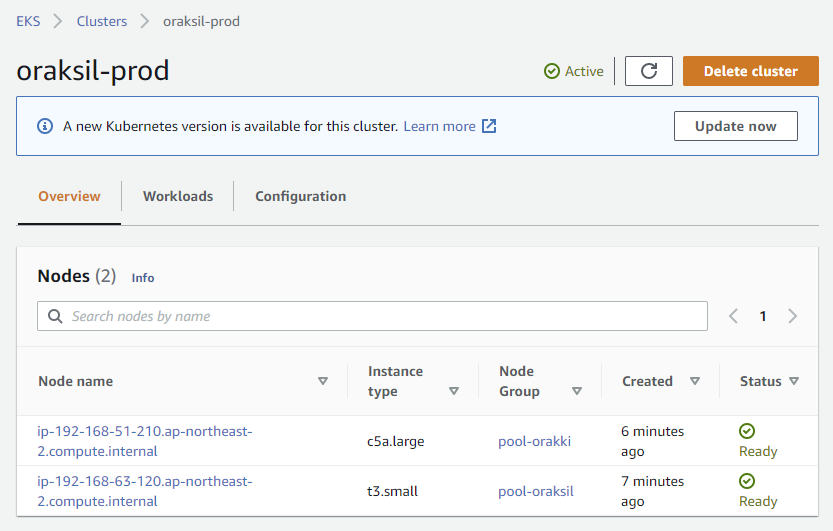Open the Nodes Info link

point(143,278)
